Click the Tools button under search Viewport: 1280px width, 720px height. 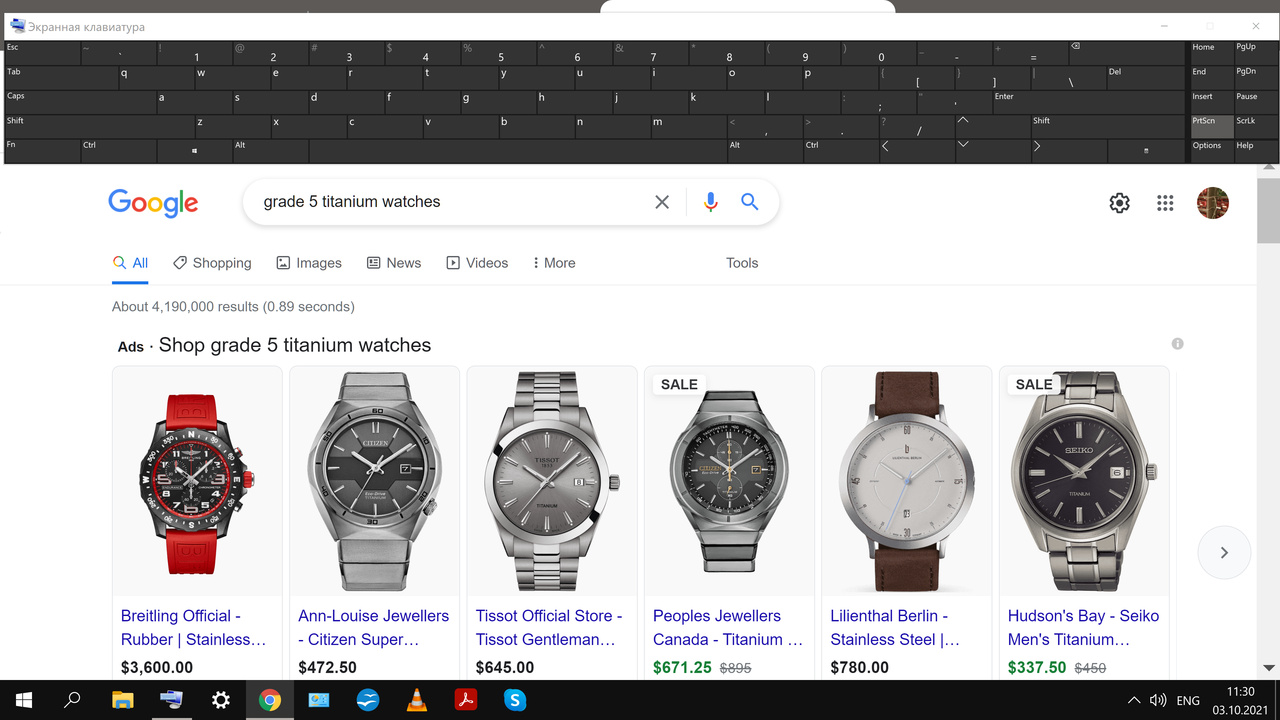742,263
